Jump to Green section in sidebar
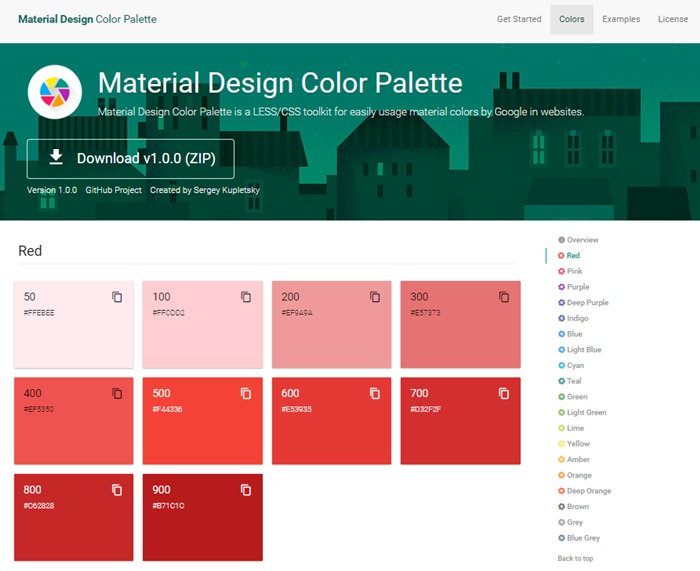Viewport: 700px width, 571px height. (x=577, y=396)
